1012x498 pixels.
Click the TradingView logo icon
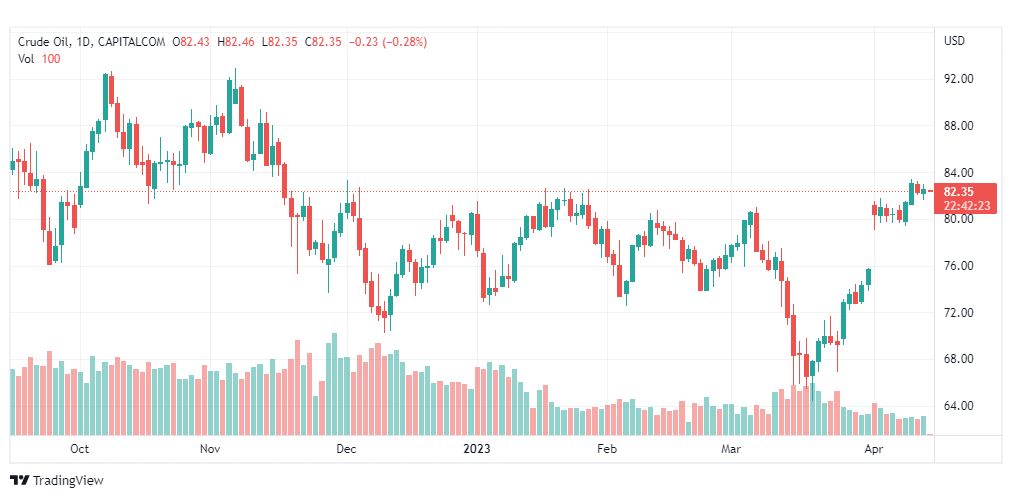pos(19,480)
